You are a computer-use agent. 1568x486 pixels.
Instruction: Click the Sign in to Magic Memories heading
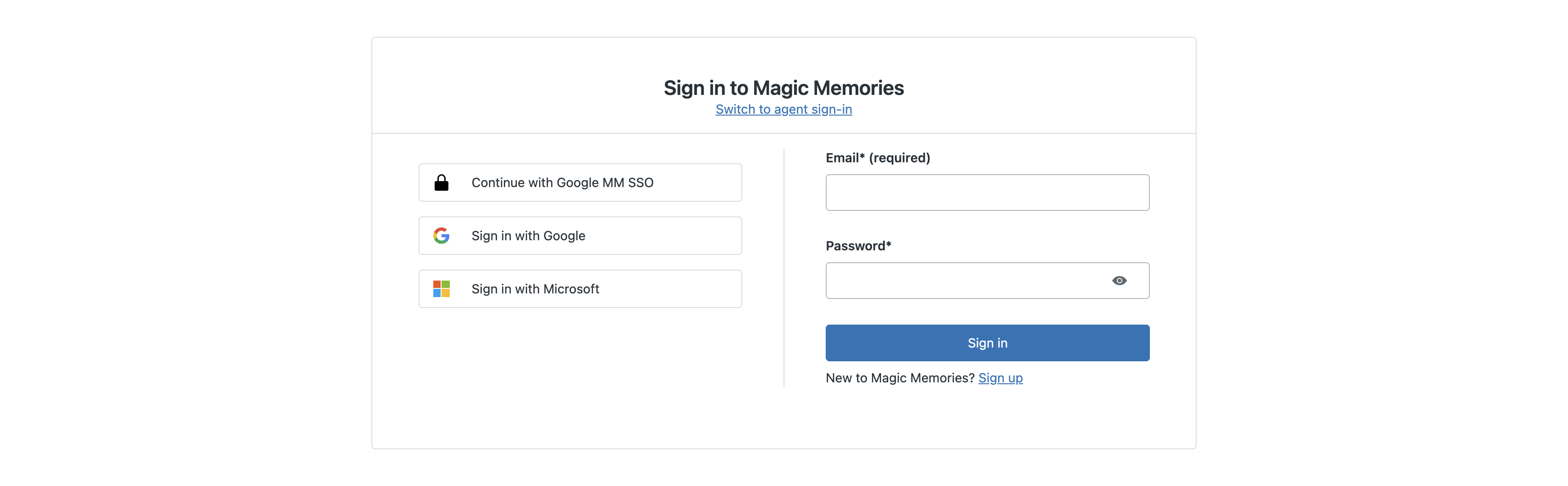pos(784,88)
